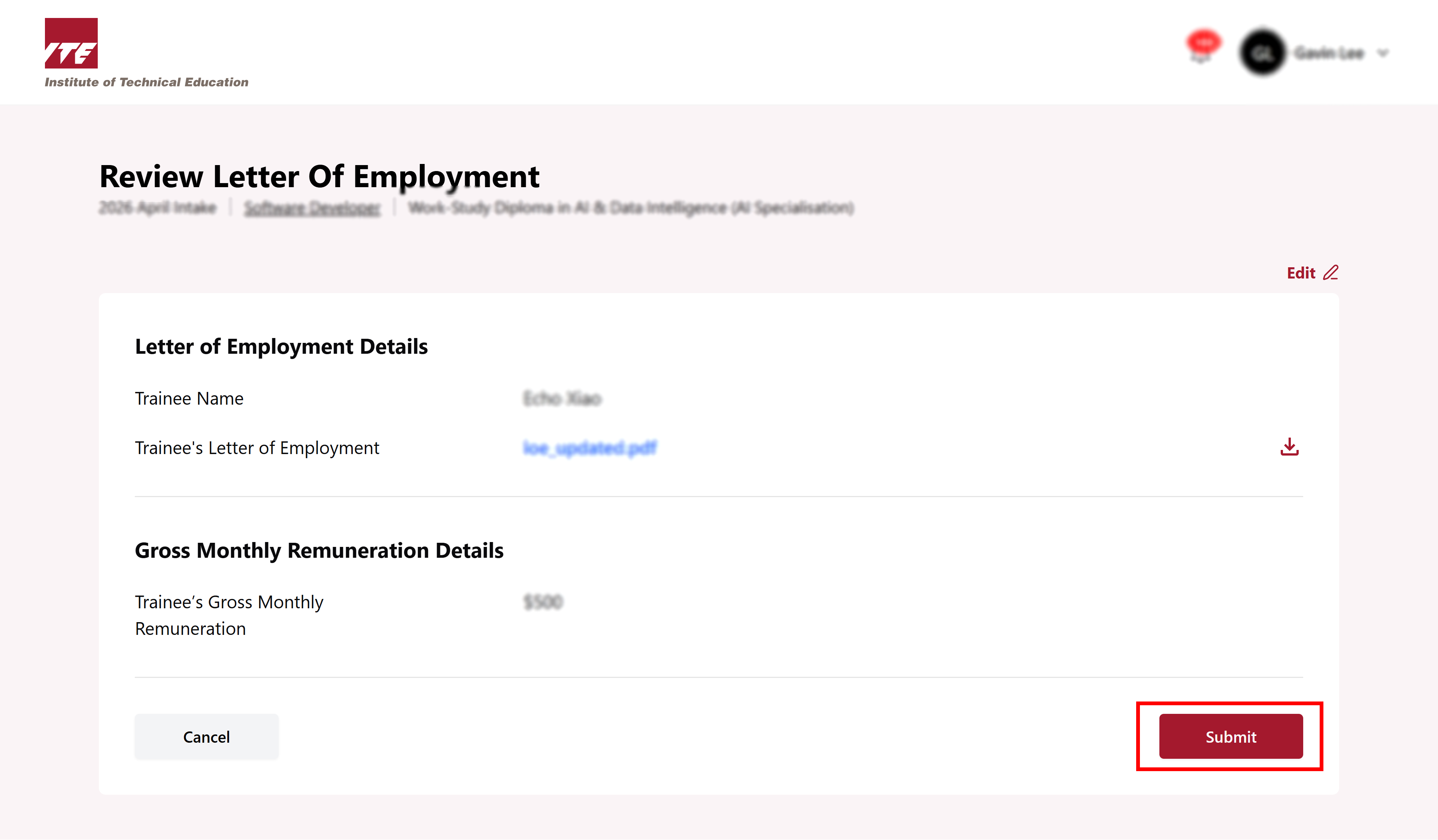
Task: Expand the user account dropdown arrow
Action: [1383, 54]
